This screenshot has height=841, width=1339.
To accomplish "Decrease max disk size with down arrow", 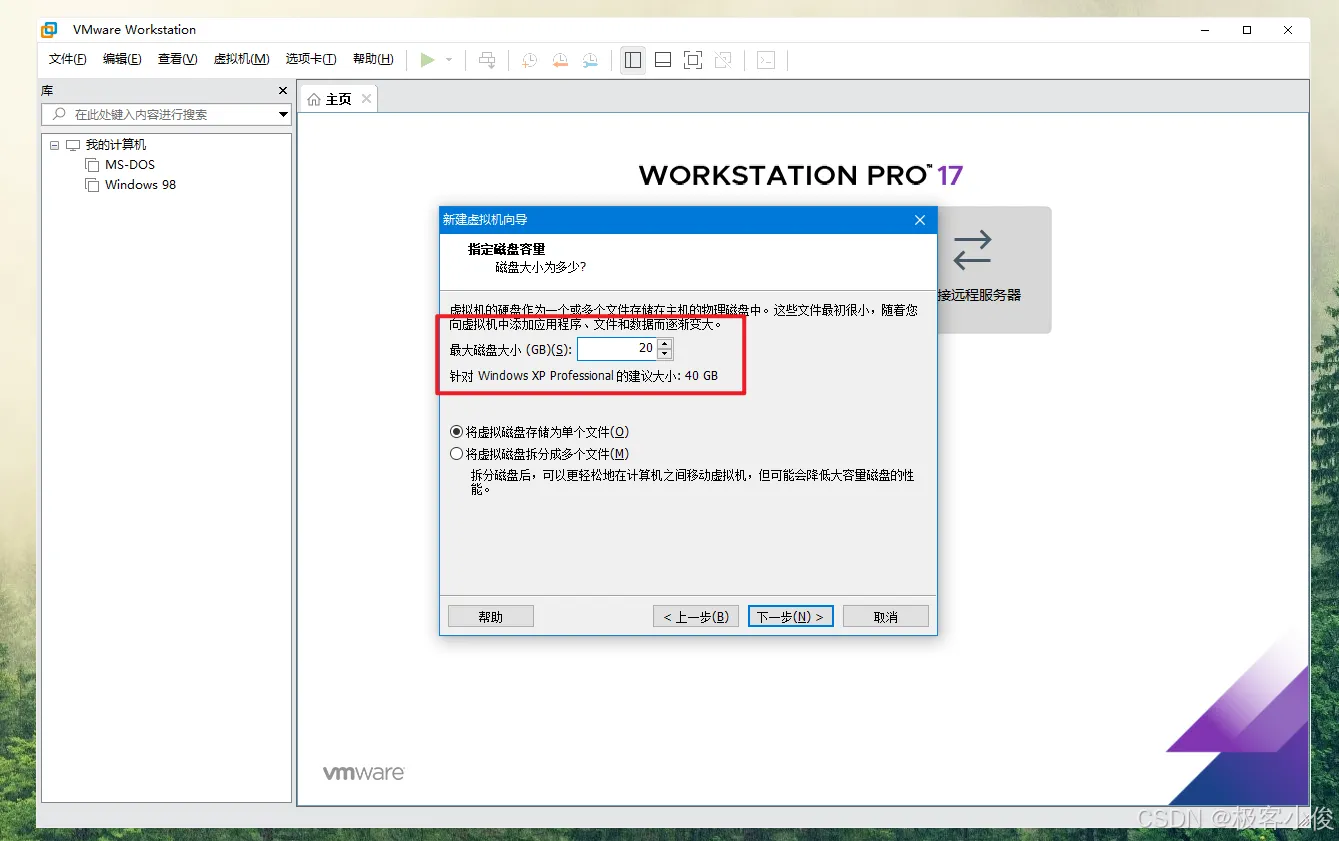I will pos(665,354).
